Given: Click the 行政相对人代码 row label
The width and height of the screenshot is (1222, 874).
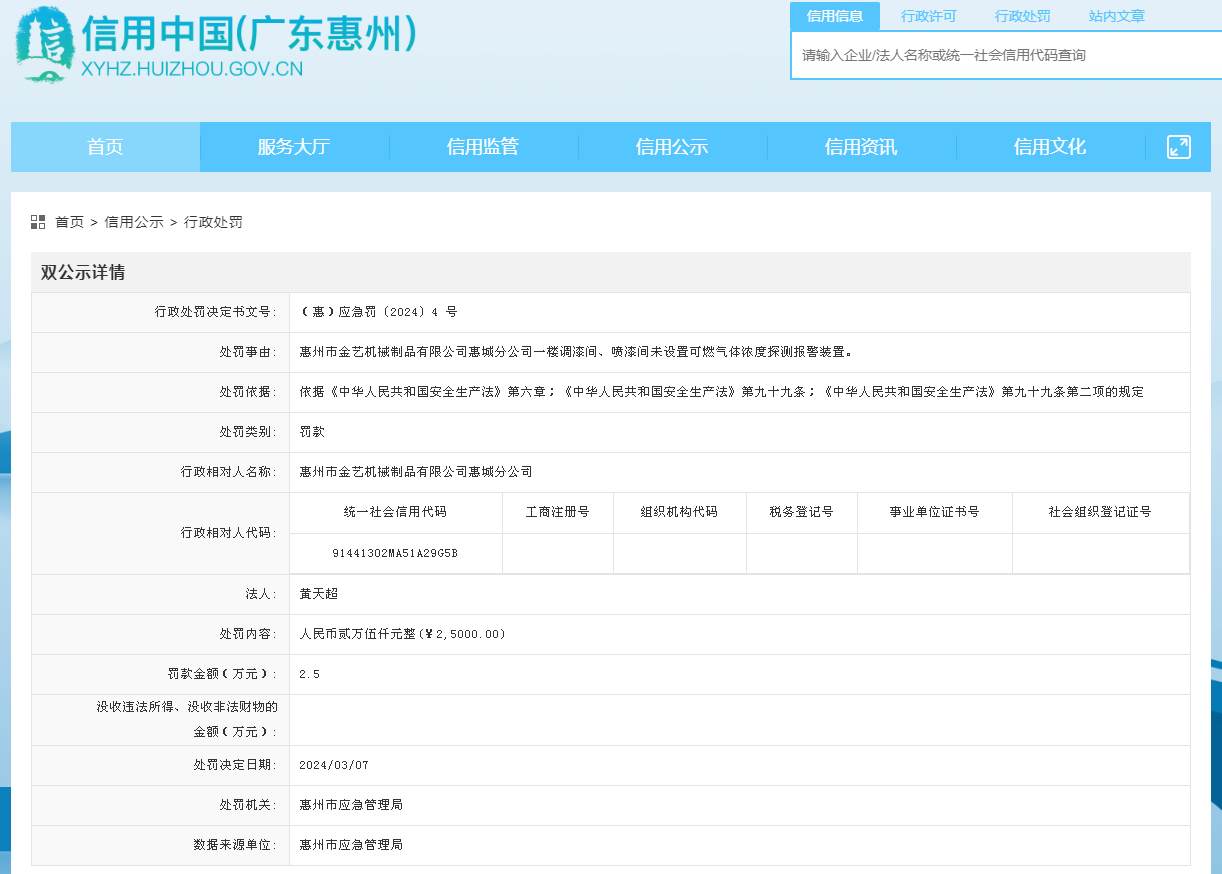Looking at the screenshot, I should [229, 533].
